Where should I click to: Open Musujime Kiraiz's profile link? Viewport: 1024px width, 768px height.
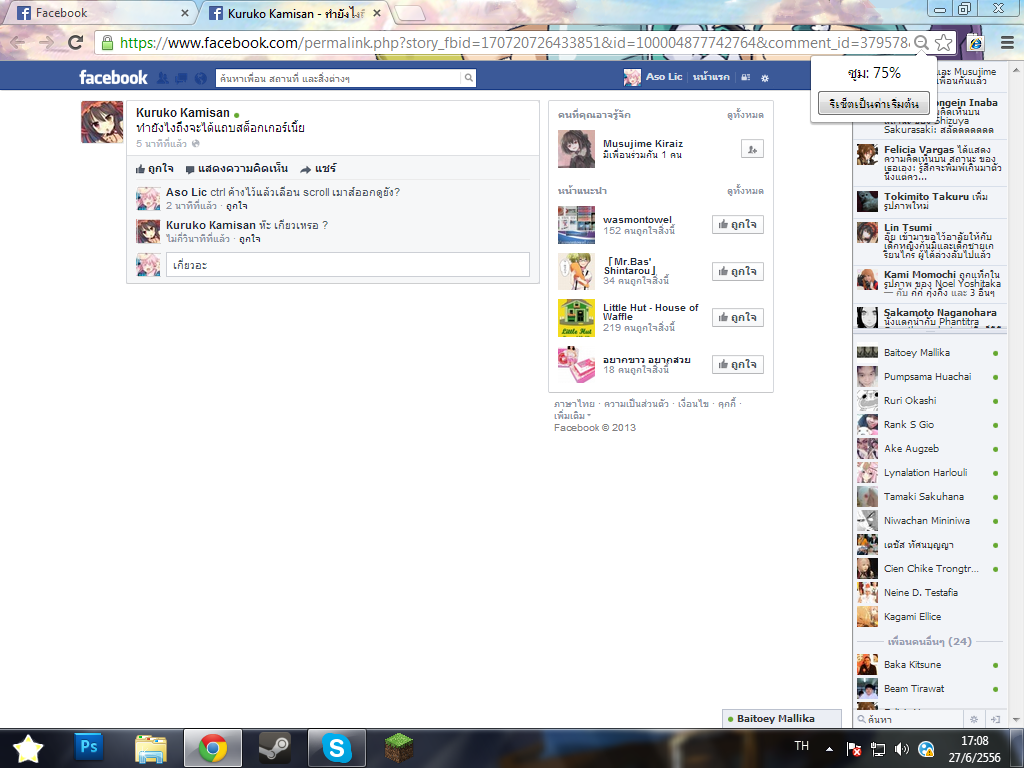(x=643, y=144)
